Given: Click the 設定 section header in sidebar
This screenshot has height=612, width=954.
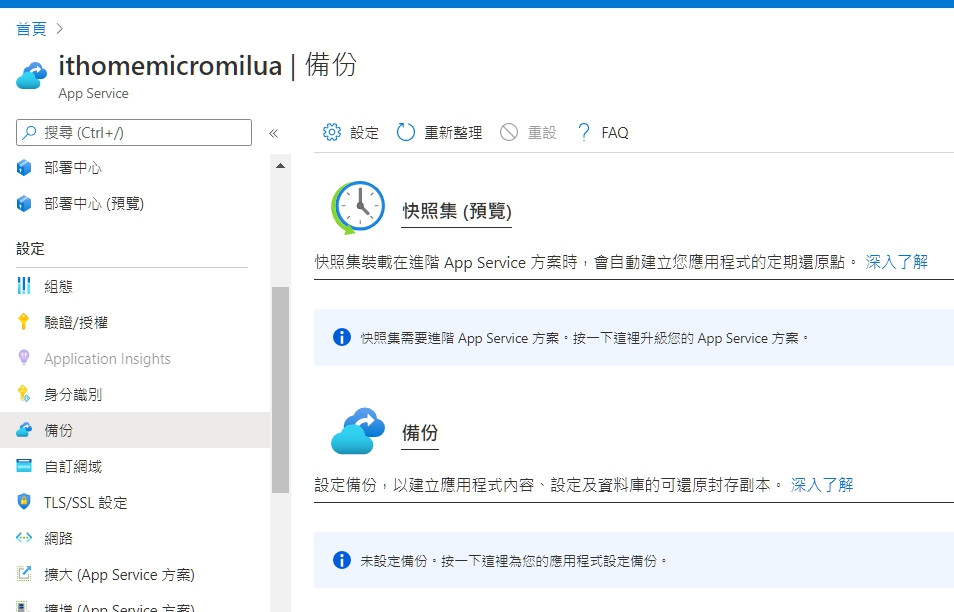Looking at the screenshot, I should (30, 248).
